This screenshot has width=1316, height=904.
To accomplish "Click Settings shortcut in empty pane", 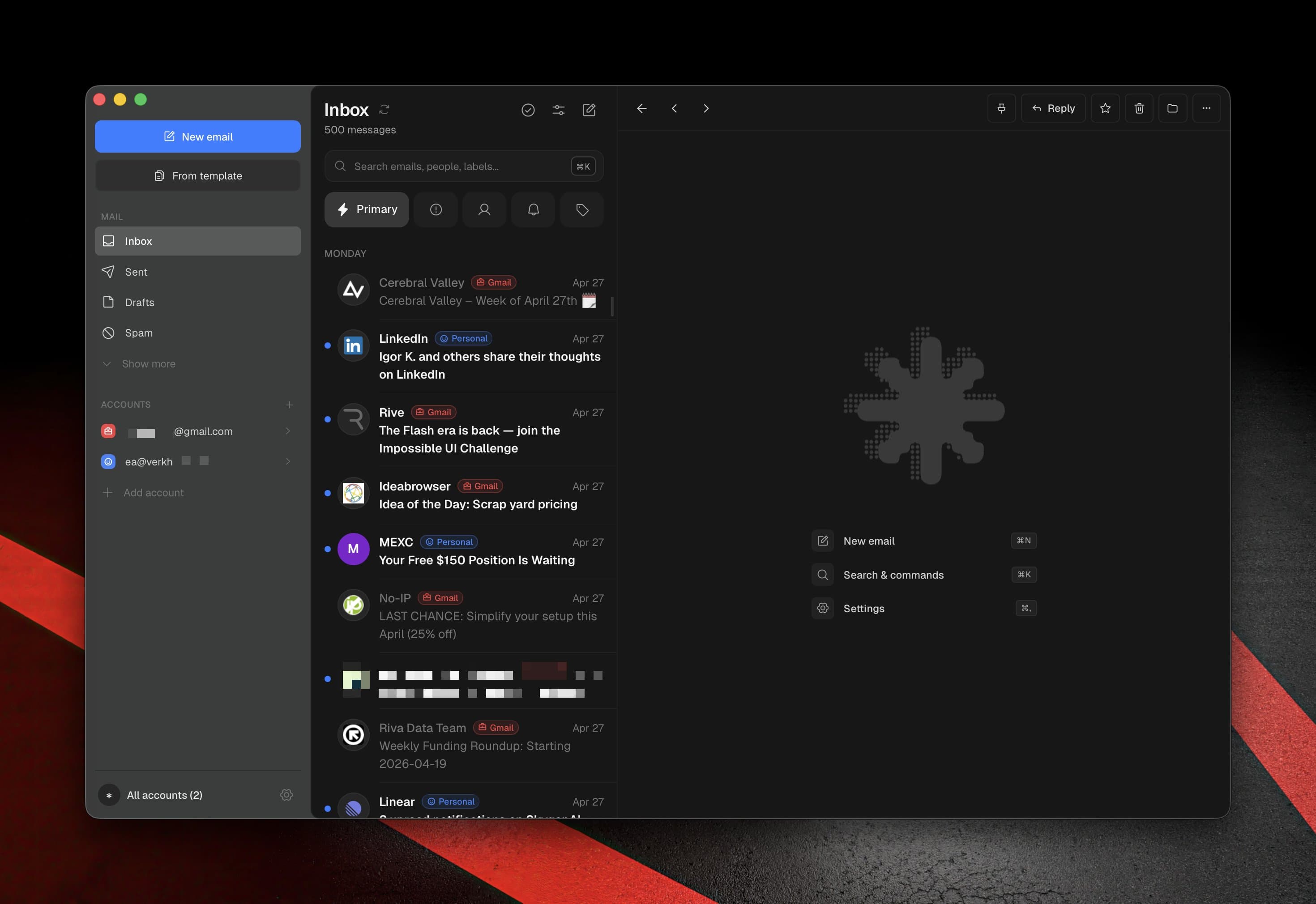I will (924, 608).
